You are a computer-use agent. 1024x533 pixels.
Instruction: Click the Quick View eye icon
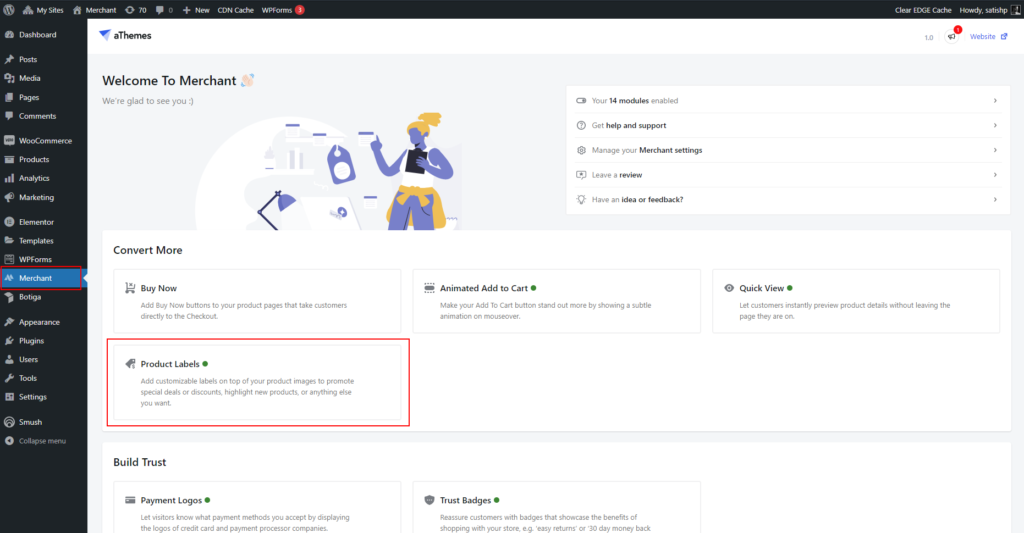point(729,288)
